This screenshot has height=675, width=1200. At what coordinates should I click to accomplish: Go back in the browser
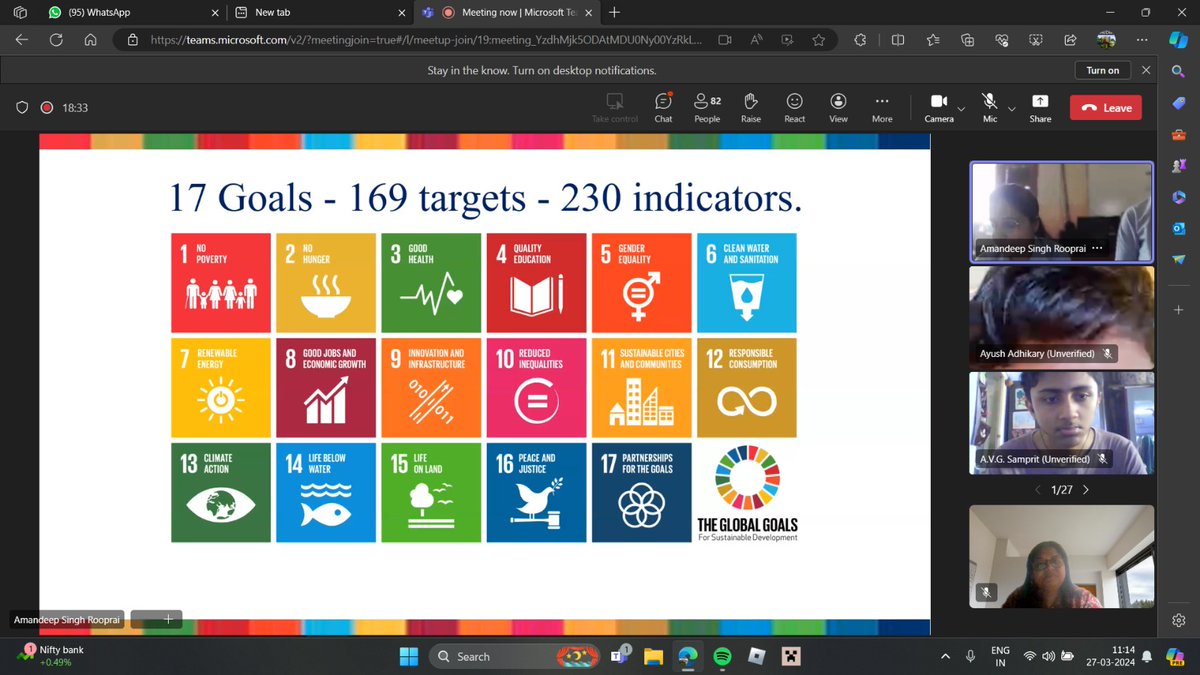tap(22, 40)
